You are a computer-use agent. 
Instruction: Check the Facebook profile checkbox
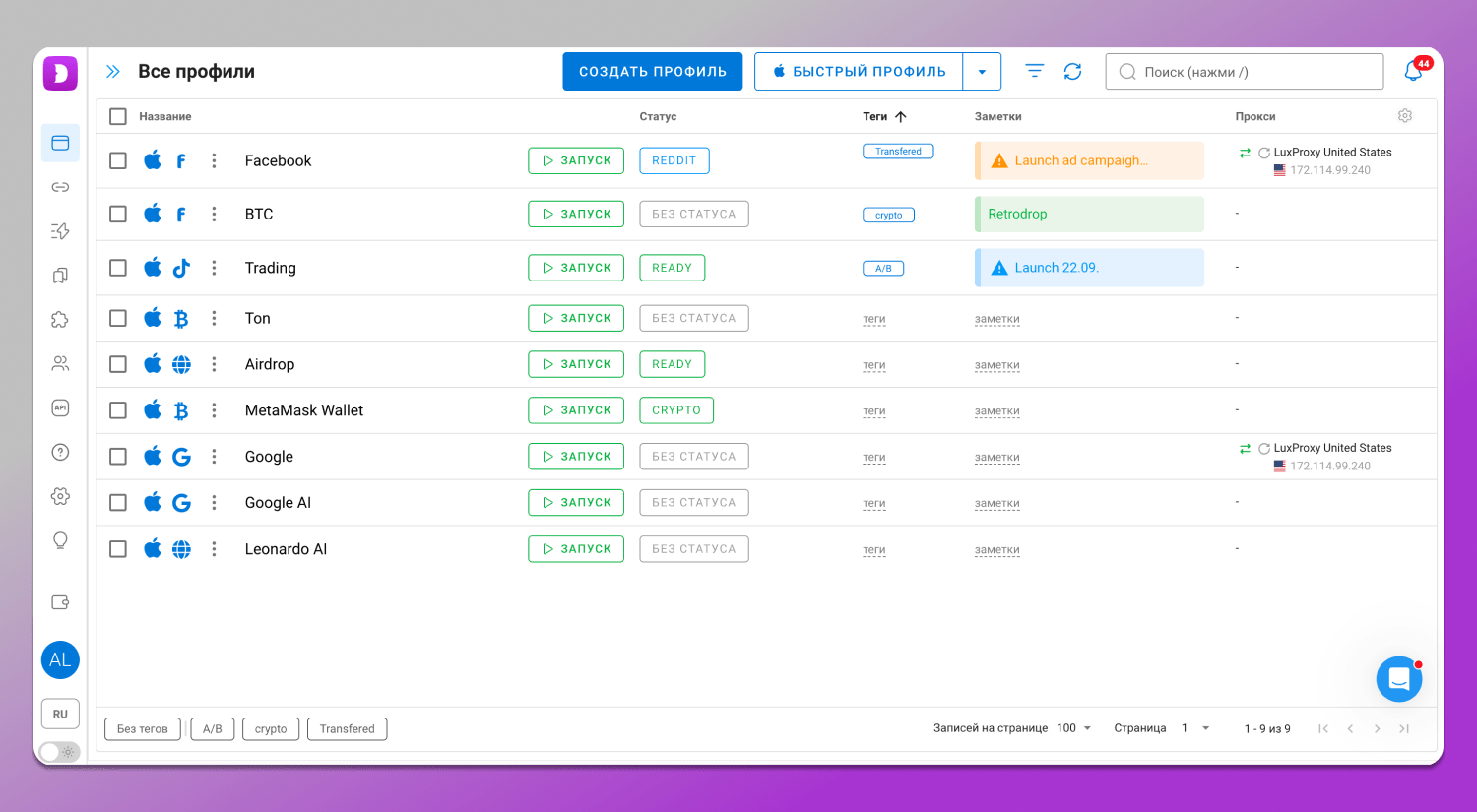pyautogui.click(x=118, y=160)
